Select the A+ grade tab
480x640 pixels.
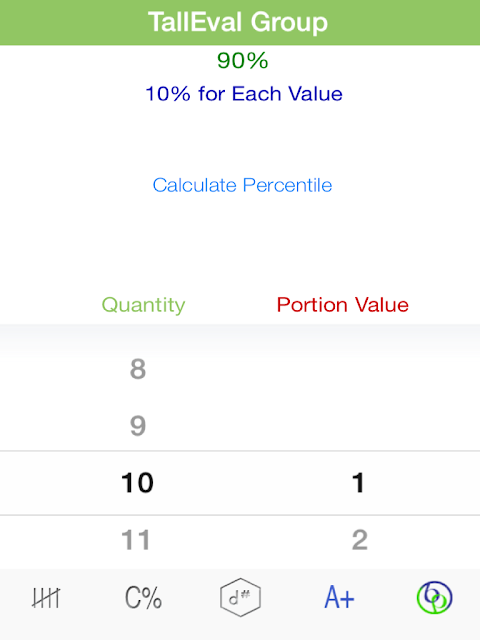coord(339,597)
